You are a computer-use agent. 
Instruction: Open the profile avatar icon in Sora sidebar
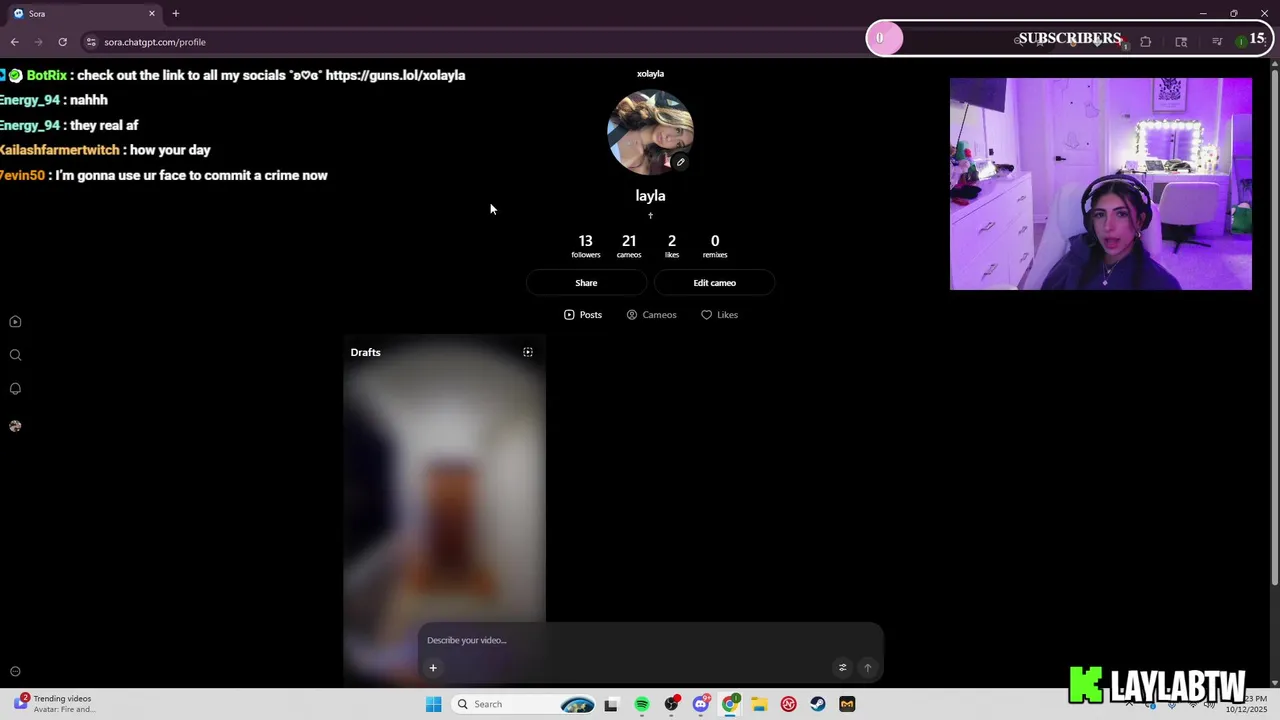coord(15,426)
